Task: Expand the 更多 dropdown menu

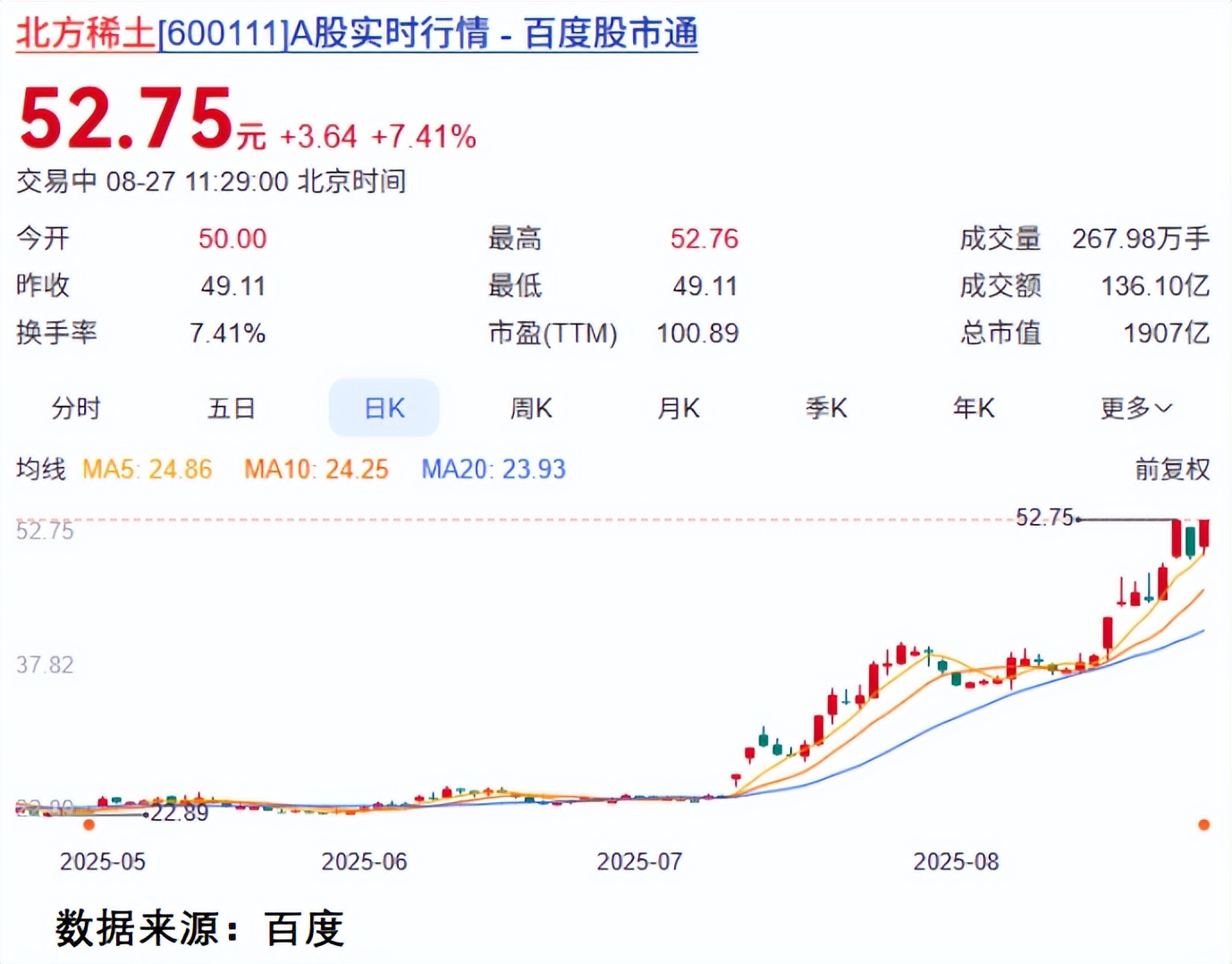Action: click(1135, 409)
